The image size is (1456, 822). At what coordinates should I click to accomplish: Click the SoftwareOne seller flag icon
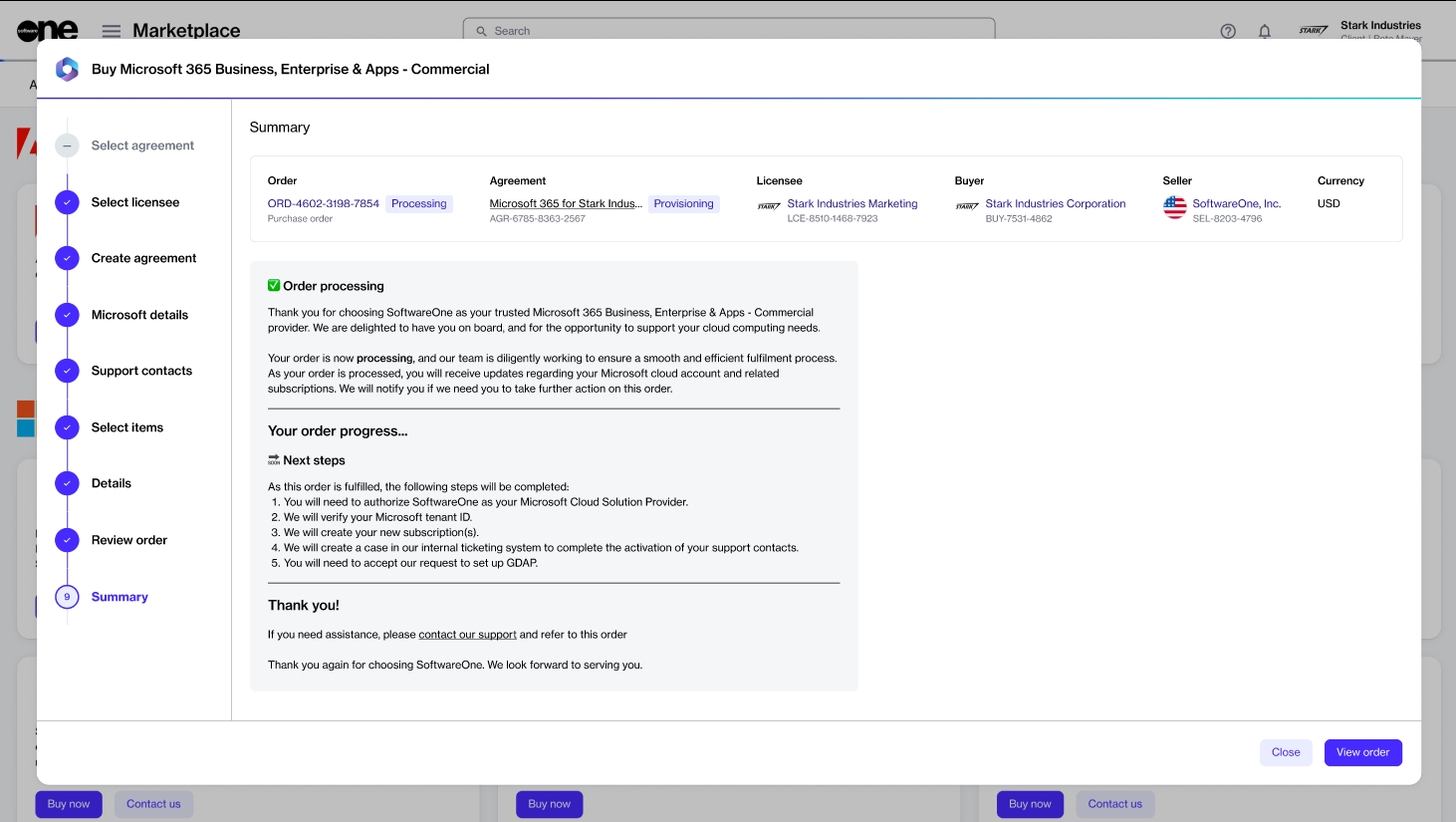[1175, 206]
